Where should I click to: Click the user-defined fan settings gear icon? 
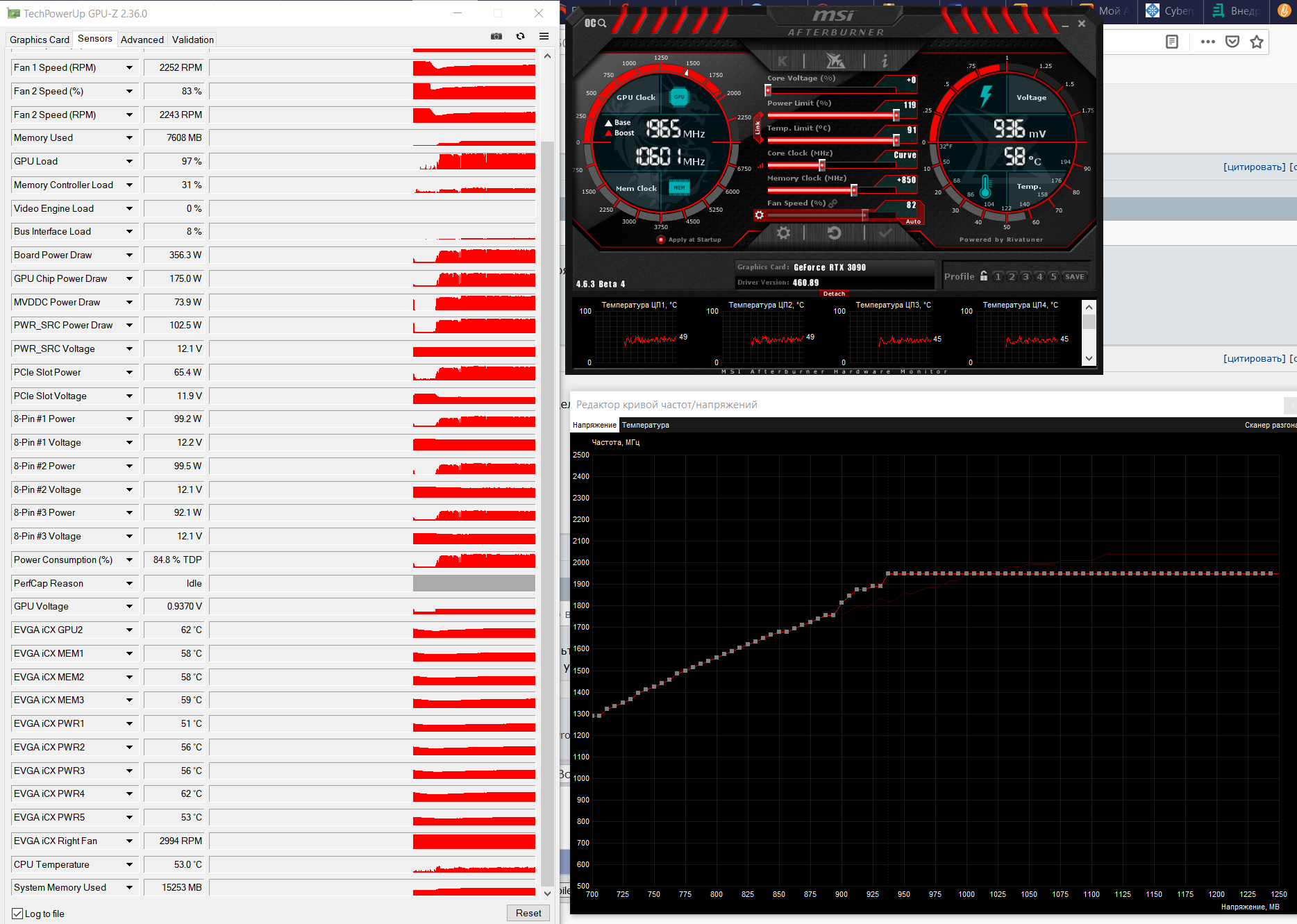tap(760, 215)
